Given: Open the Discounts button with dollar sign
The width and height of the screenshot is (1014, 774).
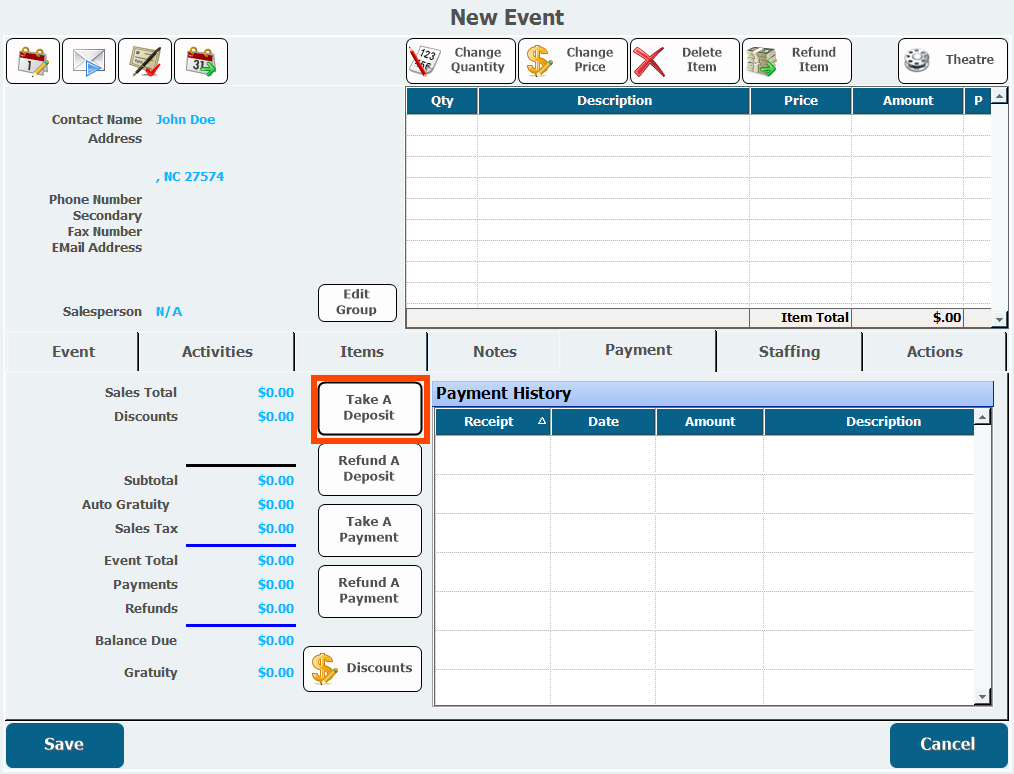Looking at the screenshot, I should (363, 668).
